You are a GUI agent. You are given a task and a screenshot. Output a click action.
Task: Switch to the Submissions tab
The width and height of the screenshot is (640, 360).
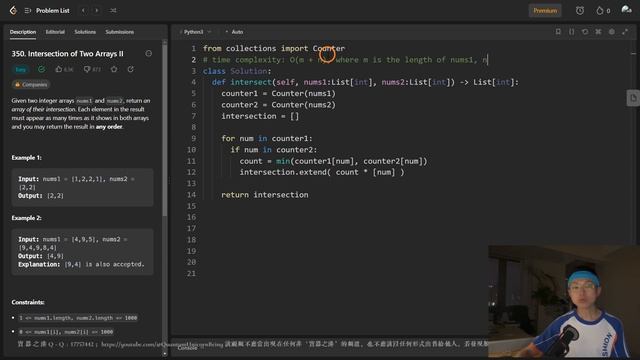[120, 32]
